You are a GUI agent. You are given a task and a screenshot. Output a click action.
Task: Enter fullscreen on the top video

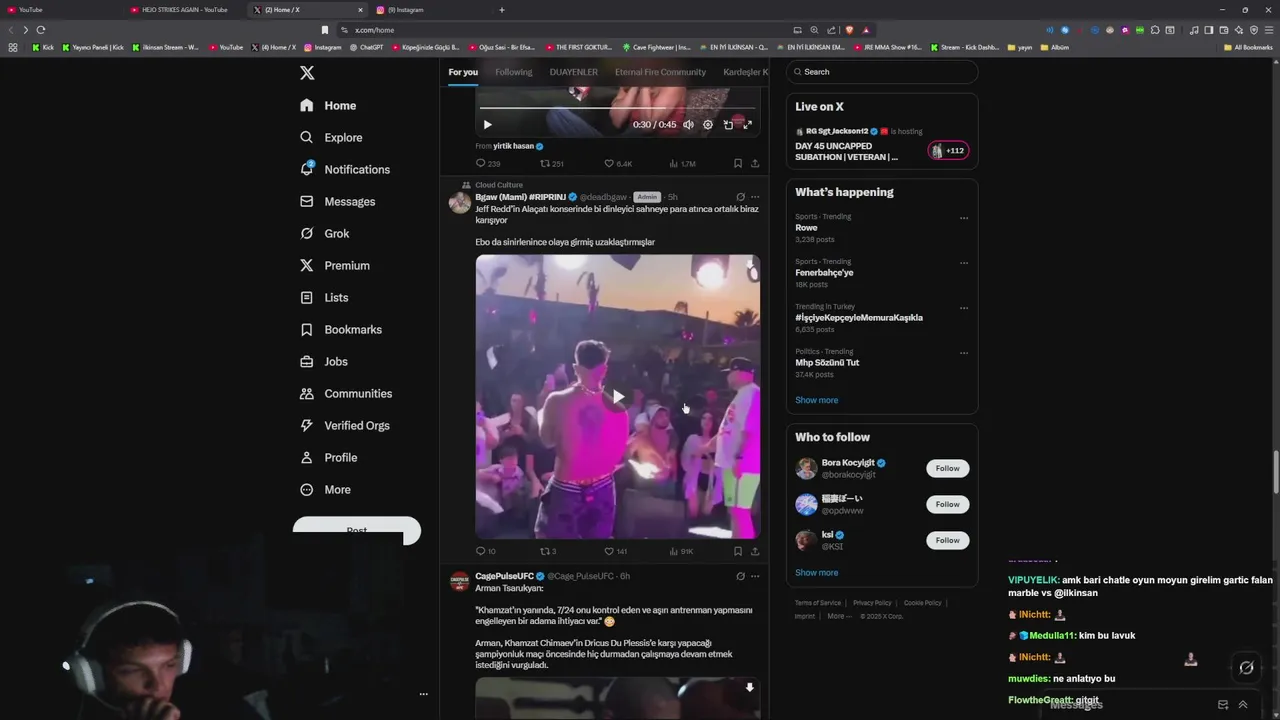pyautogui.click(x=747, y=125)
